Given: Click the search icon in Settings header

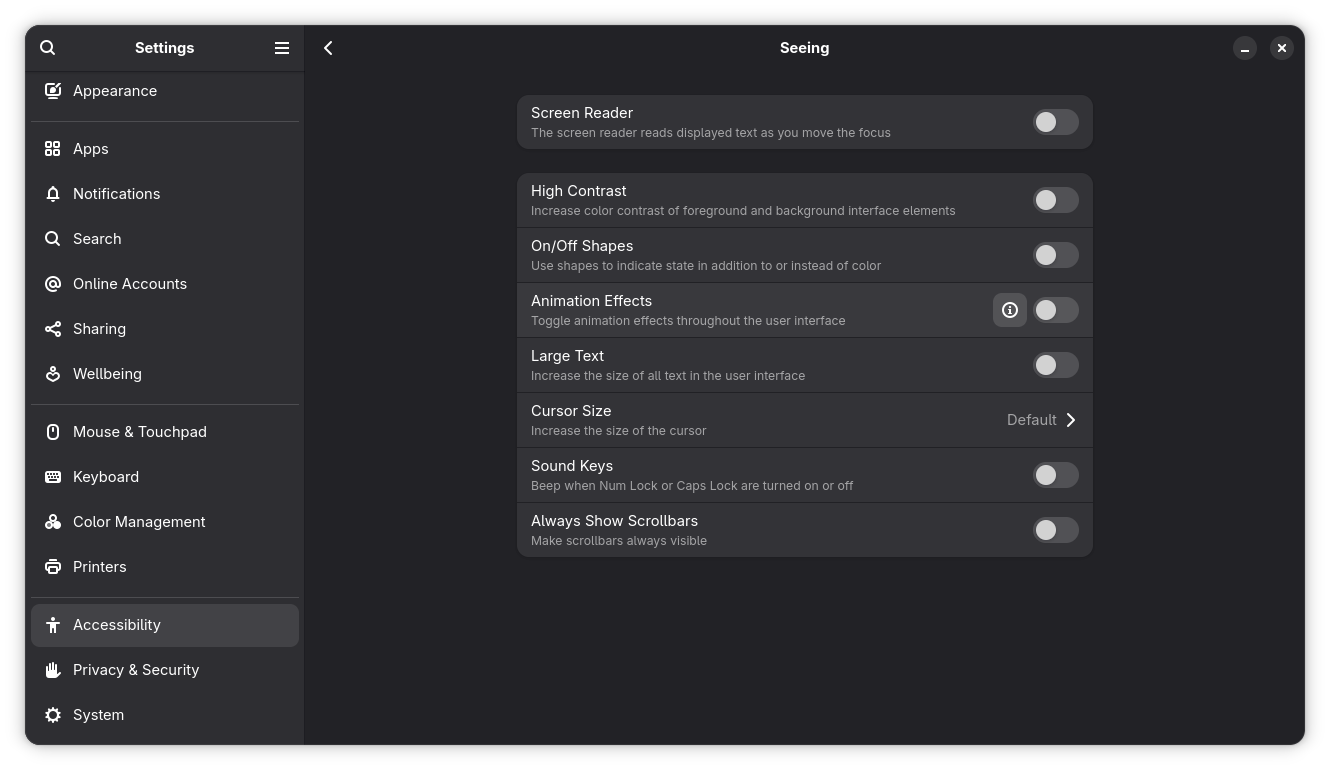Looking at the screenshot, I should coord(48,48).
